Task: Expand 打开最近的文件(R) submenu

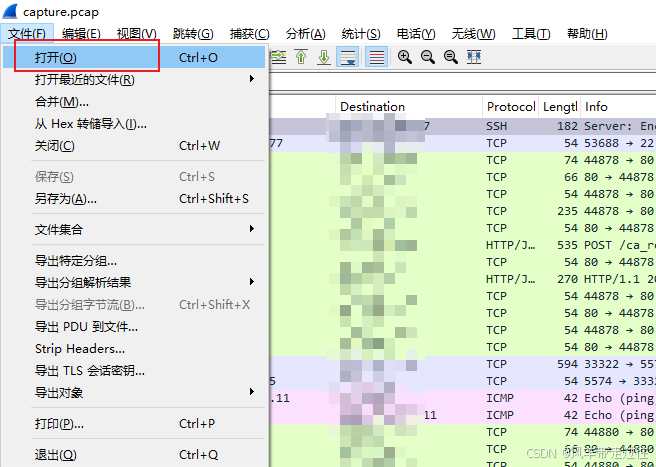Action: [x=134, y=79]
